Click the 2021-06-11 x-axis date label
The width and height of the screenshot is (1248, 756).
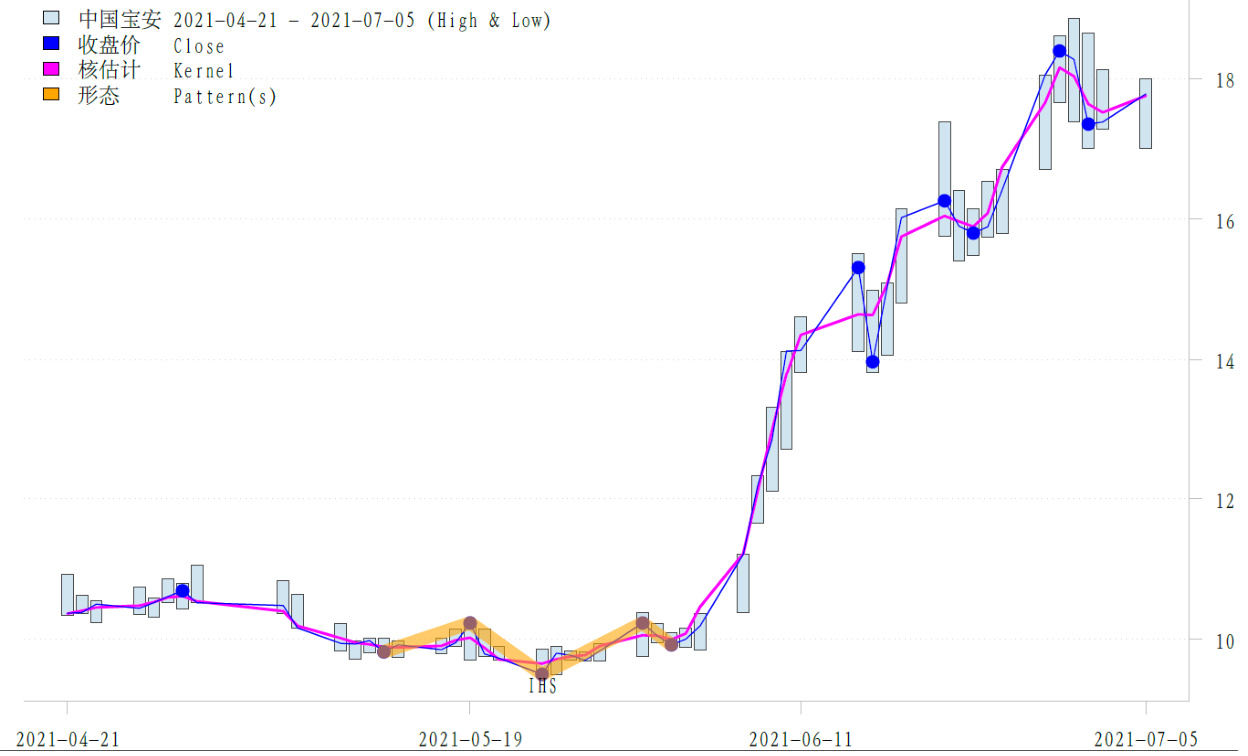(800, 739)
